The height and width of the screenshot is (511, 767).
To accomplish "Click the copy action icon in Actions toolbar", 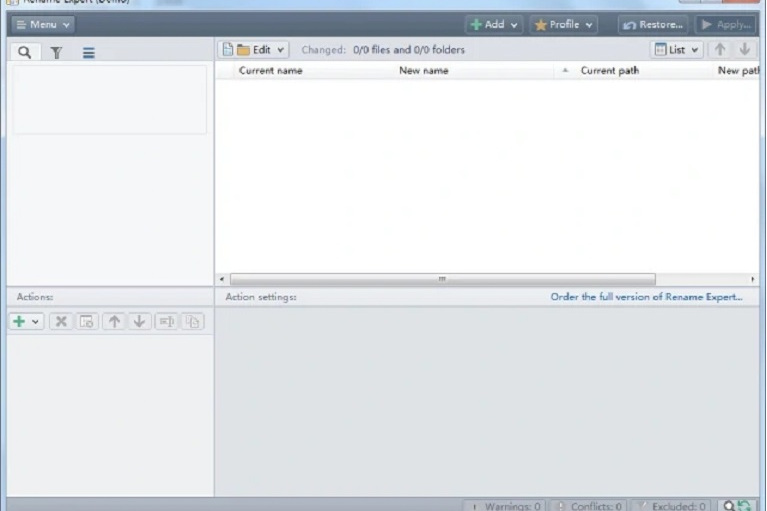I will coord(192,321).
